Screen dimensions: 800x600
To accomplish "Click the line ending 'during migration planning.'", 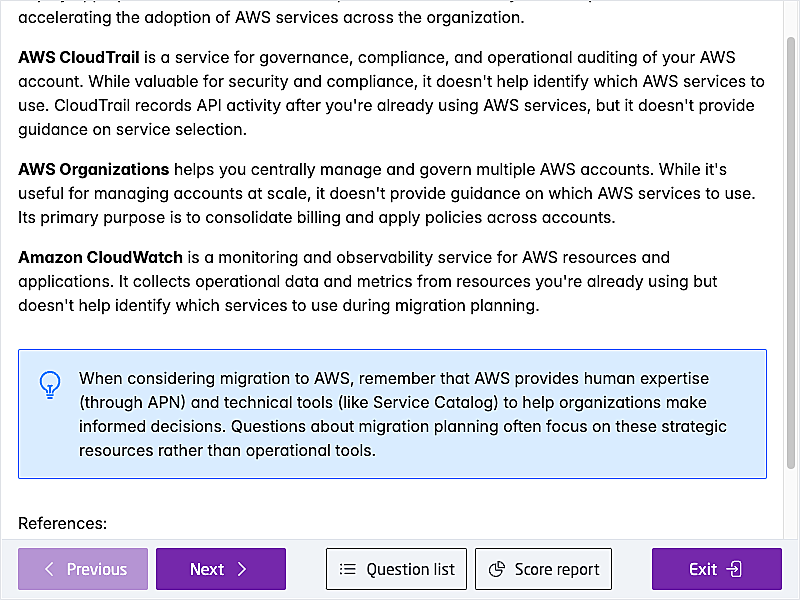I will 279,306.
